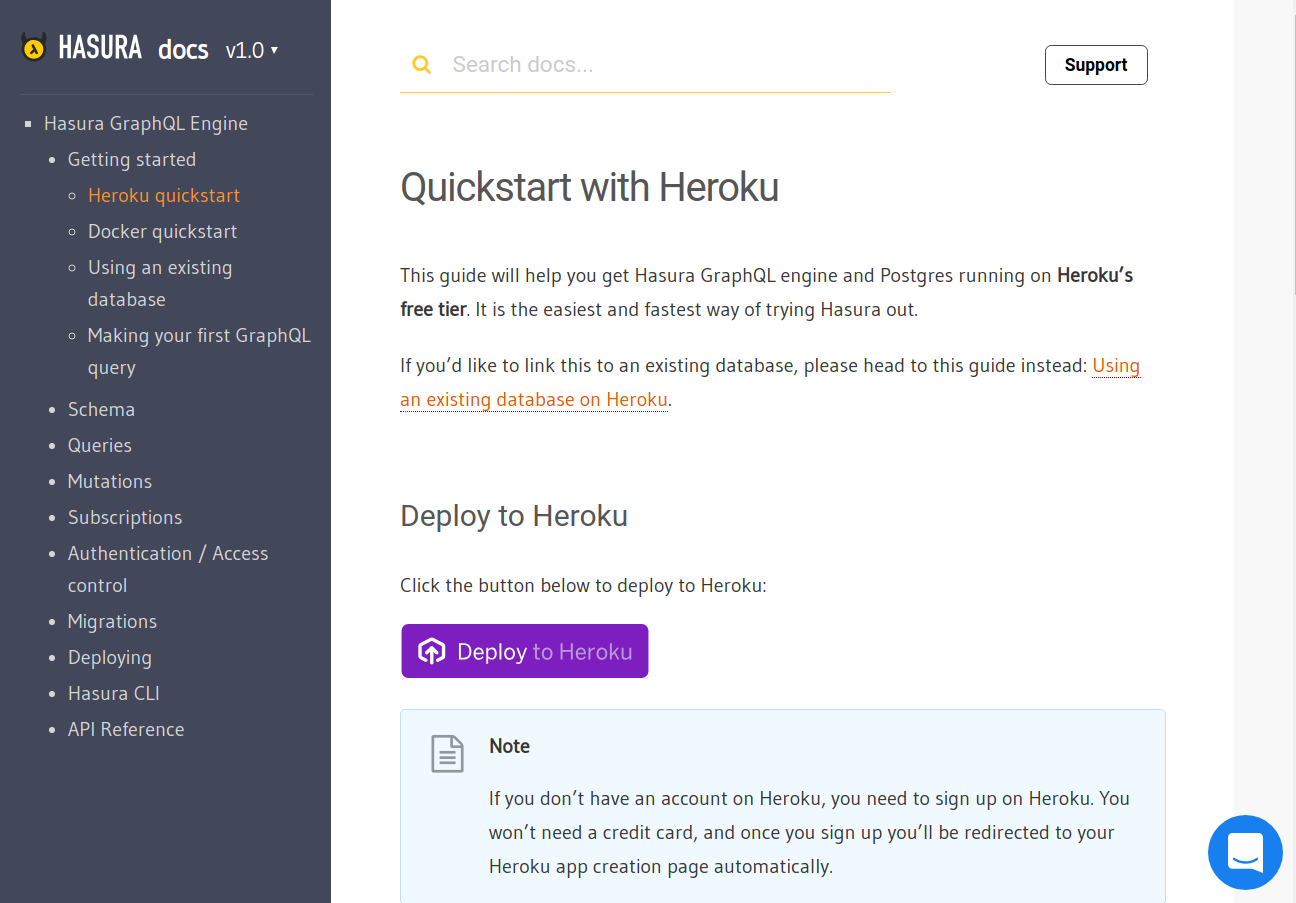Screen dimensions: 1296x903
Task: Go to Subscriptions section
Action: coord(125,518)
